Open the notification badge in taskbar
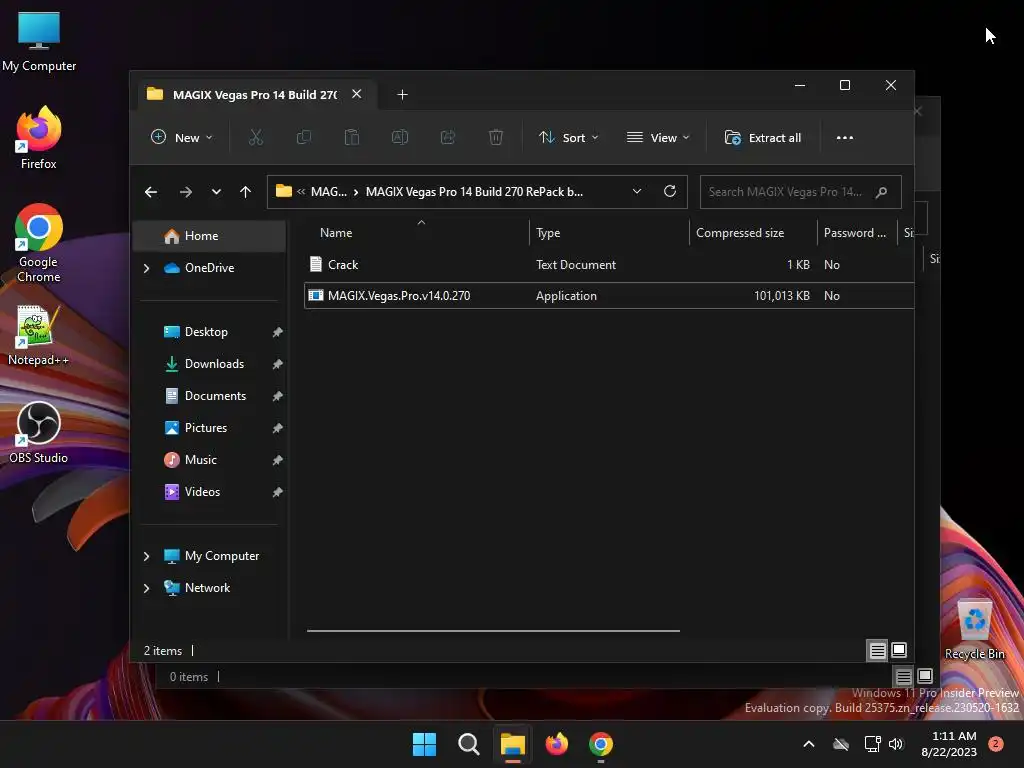The image size is (1024, 768). click(995, 743)
